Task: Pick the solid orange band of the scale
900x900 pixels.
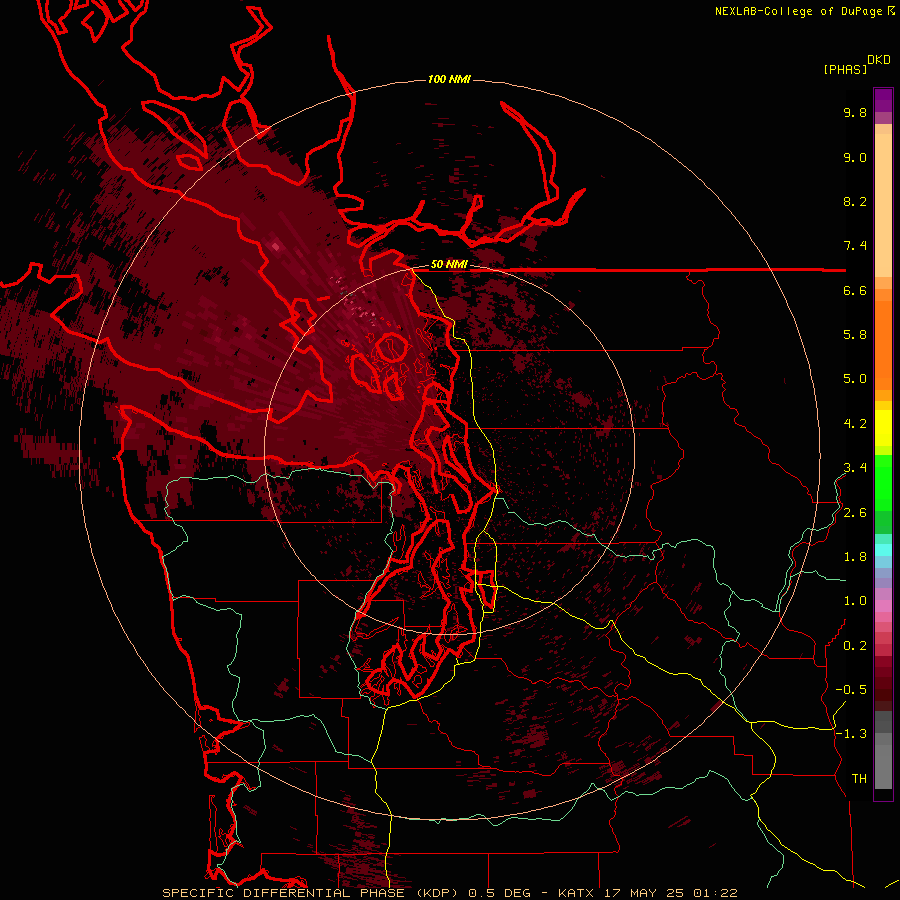Action: [x=883, y=345]
